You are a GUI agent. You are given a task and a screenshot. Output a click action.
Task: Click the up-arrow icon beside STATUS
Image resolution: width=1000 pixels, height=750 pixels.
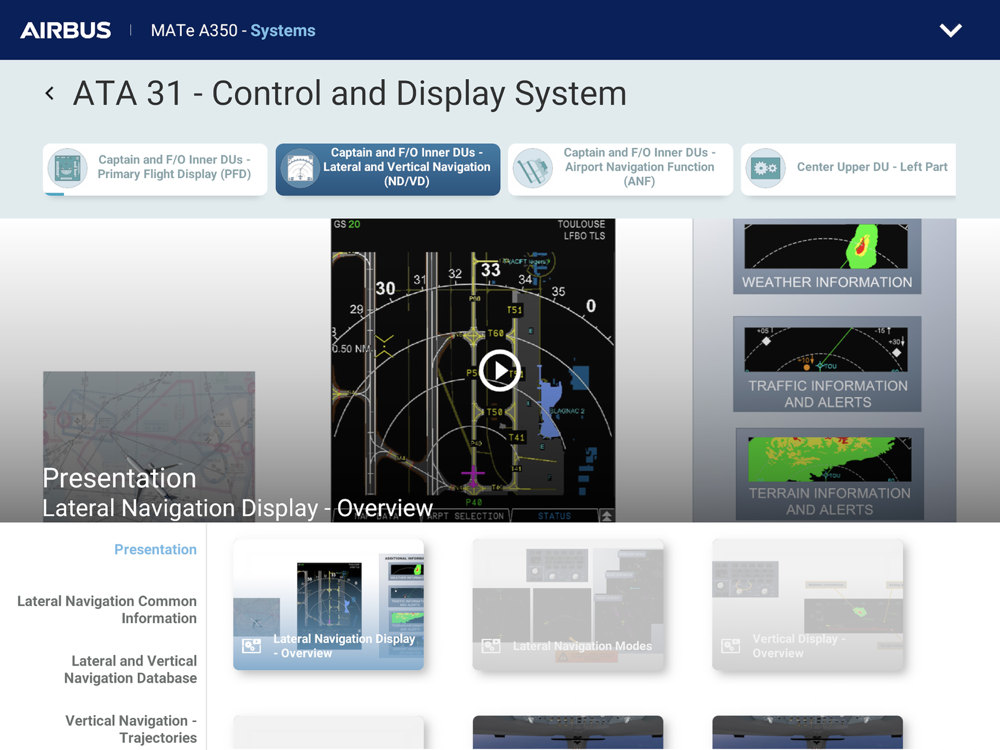[x=607, y=515]
